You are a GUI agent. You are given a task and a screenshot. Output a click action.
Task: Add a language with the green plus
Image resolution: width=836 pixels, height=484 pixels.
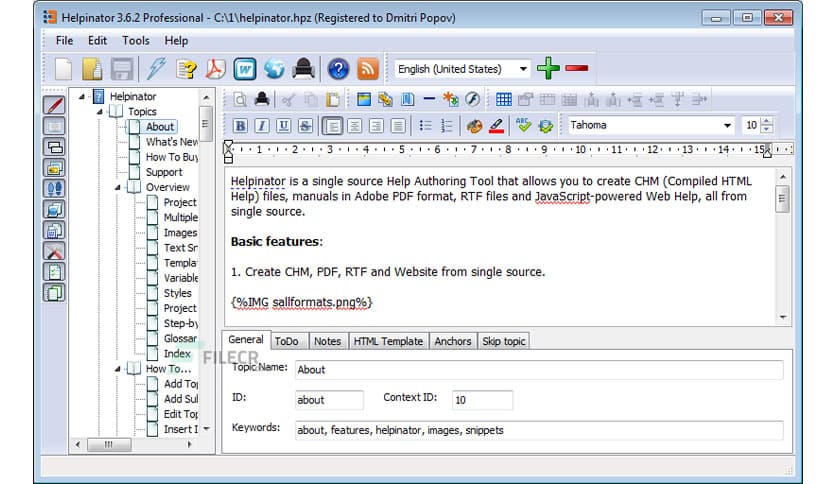point(548,68)
